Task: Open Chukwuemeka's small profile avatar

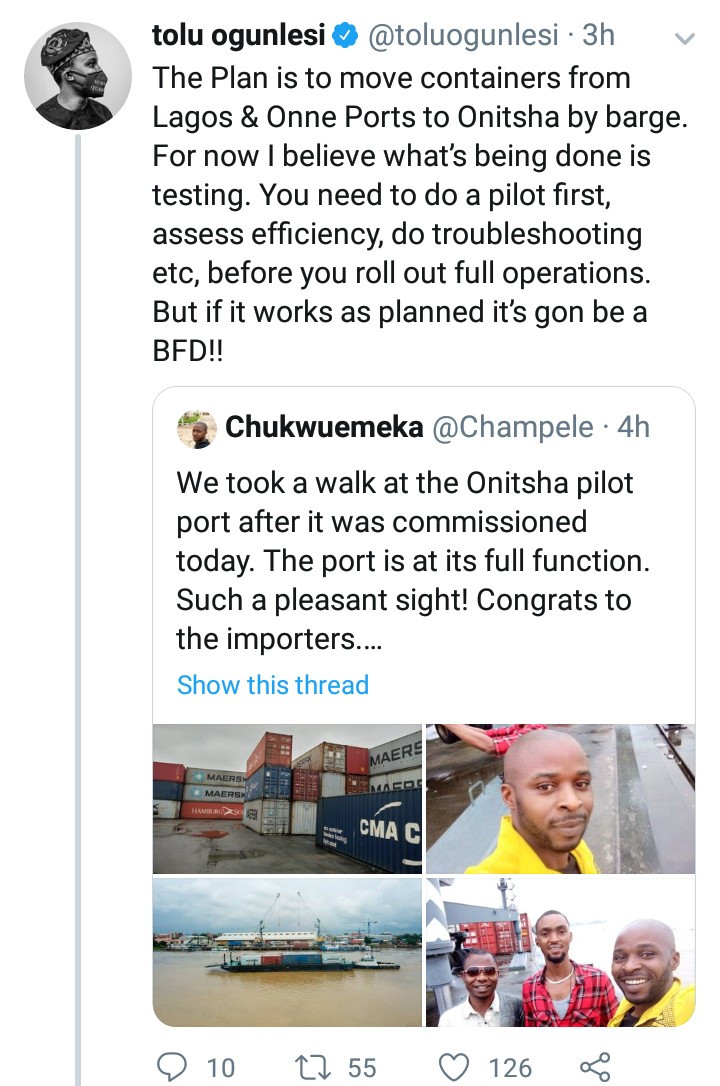Action: point(197,428)
